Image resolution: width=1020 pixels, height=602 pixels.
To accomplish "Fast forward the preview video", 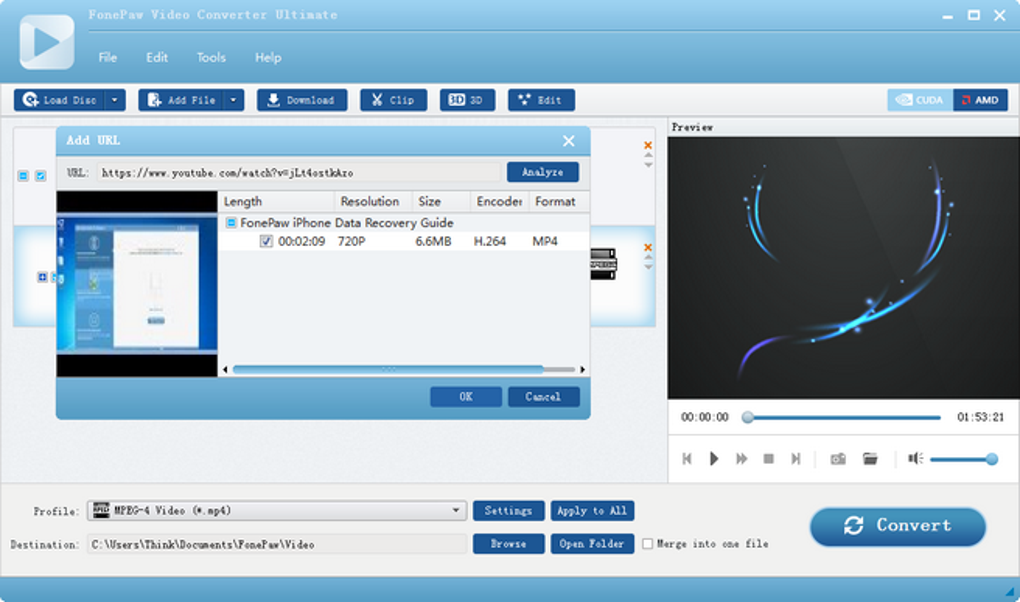I will click(x=742, y=459).
